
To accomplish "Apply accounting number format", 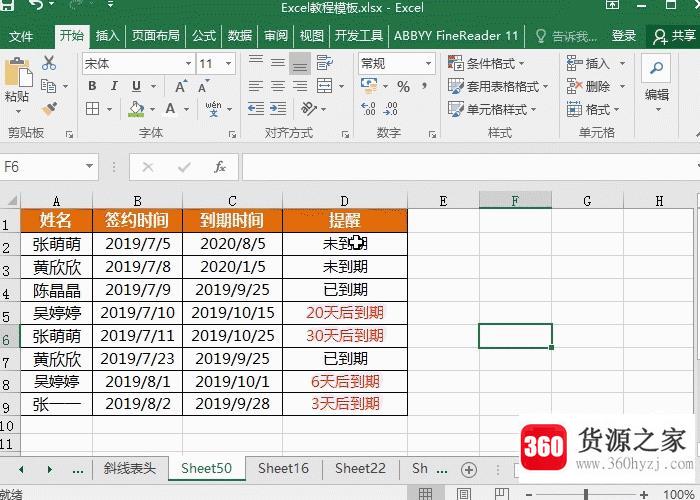I will (x=369, y=85).
